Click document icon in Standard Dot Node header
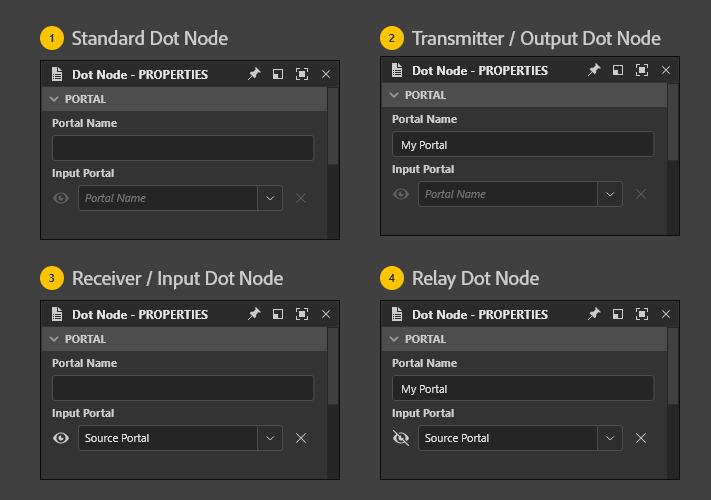 (x=57, y=74)
